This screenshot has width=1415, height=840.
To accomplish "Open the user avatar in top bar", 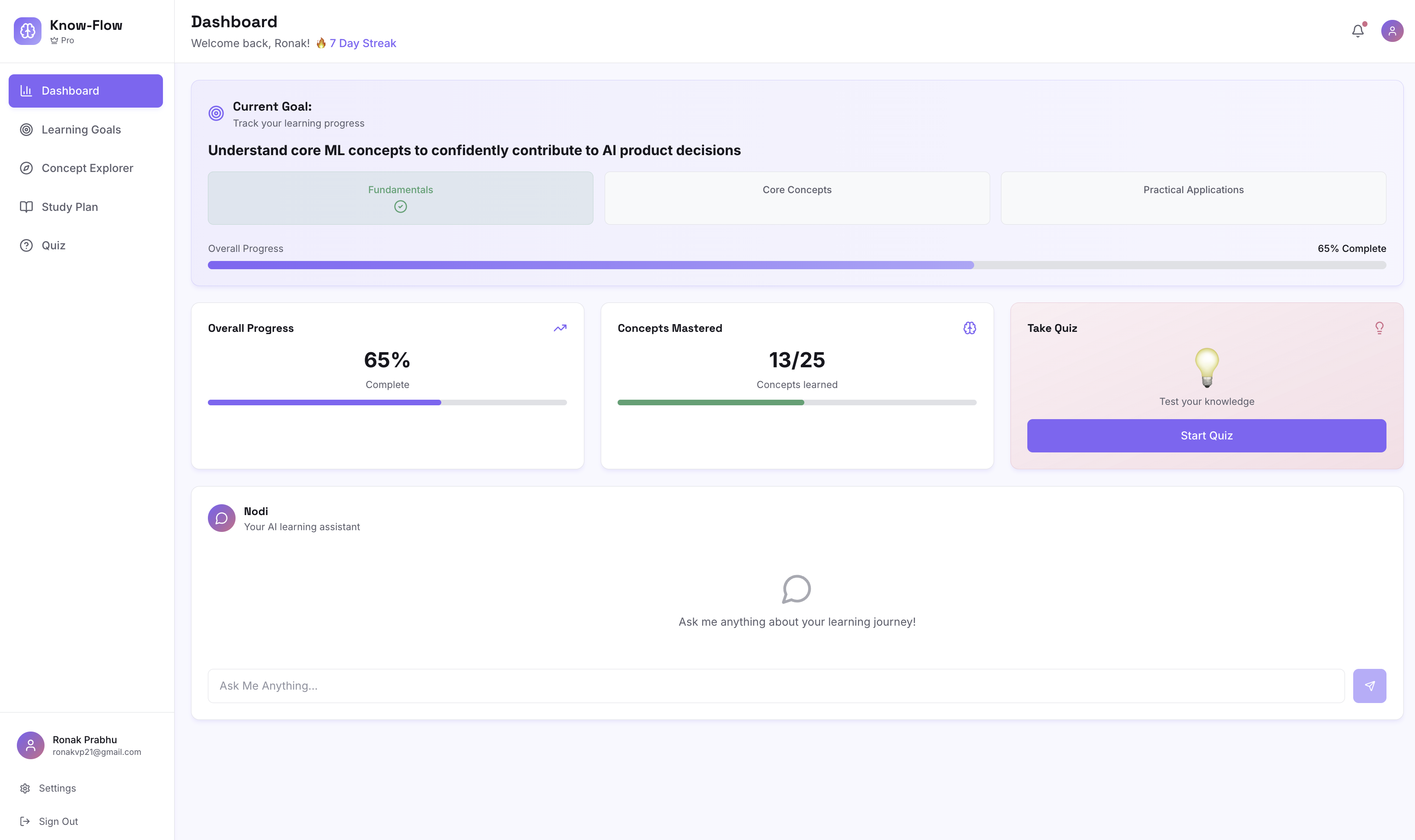I will click(x=1392, y=31).
